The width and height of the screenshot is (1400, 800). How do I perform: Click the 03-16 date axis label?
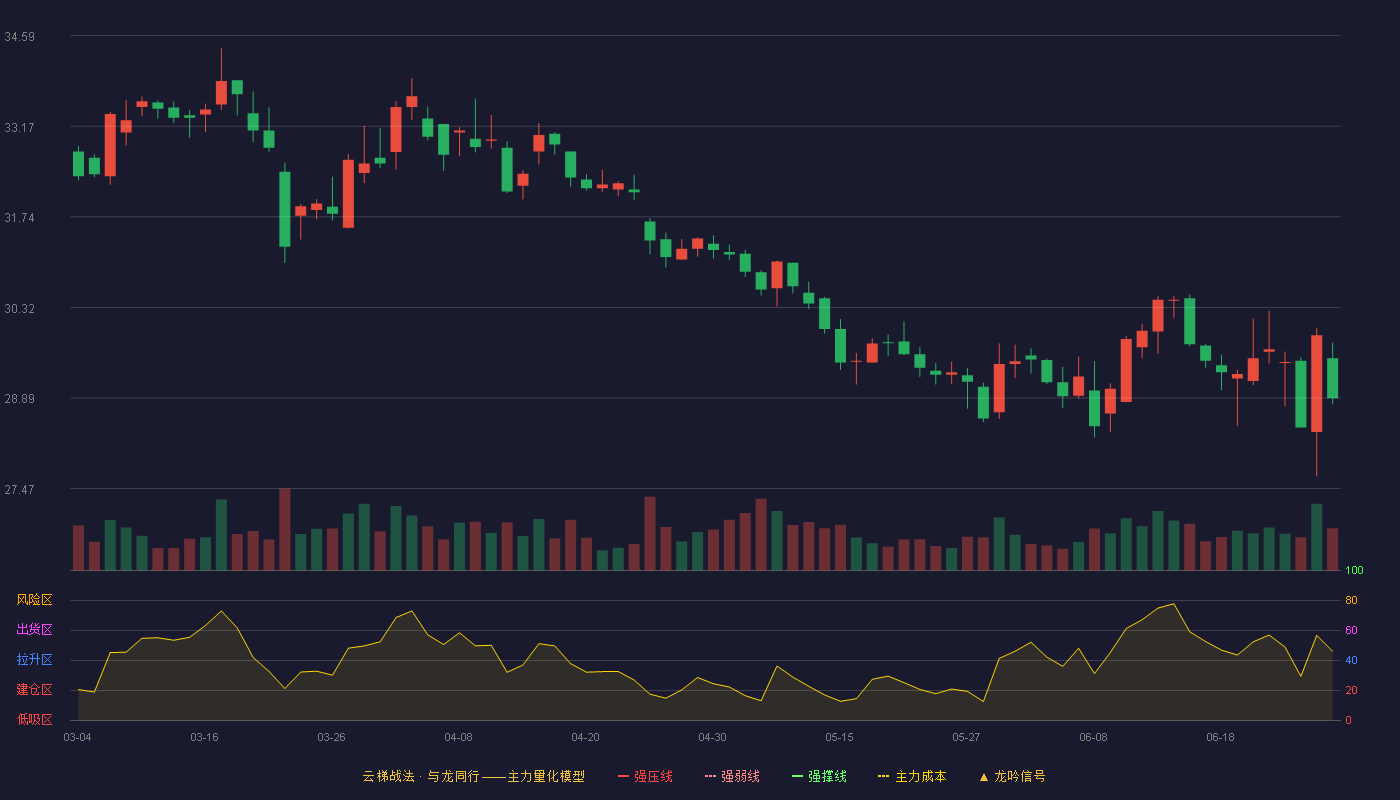(204, 737)
